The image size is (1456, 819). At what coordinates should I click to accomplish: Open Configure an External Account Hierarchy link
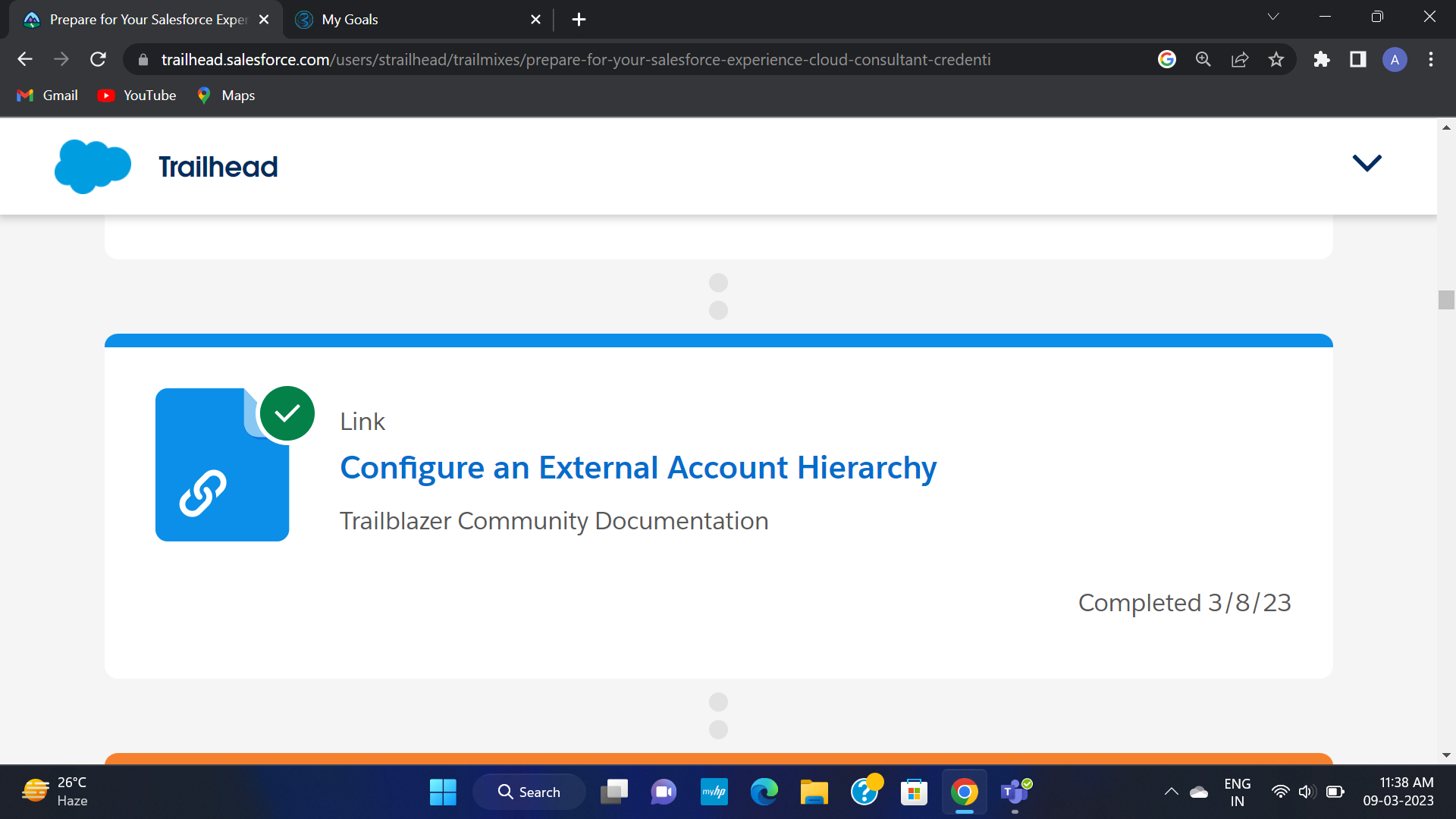pyautogui.click(x=638, y=467)
